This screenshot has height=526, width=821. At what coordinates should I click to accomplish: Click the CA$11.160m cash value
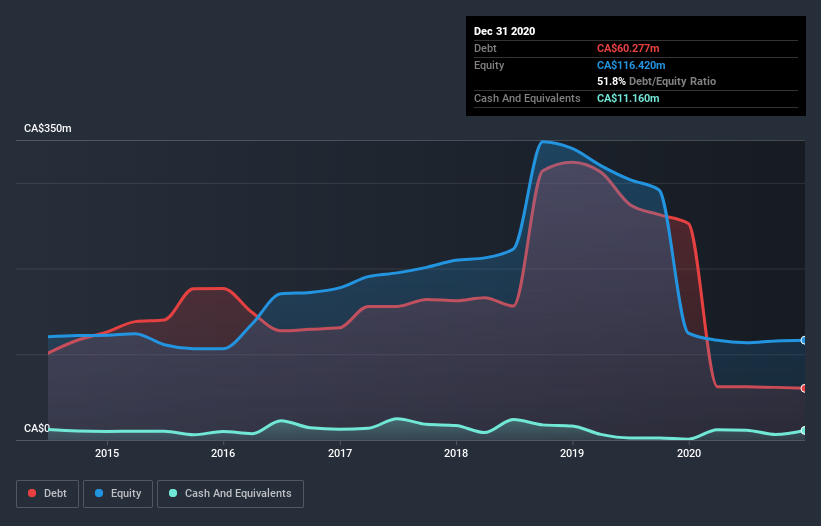point(628,98)
